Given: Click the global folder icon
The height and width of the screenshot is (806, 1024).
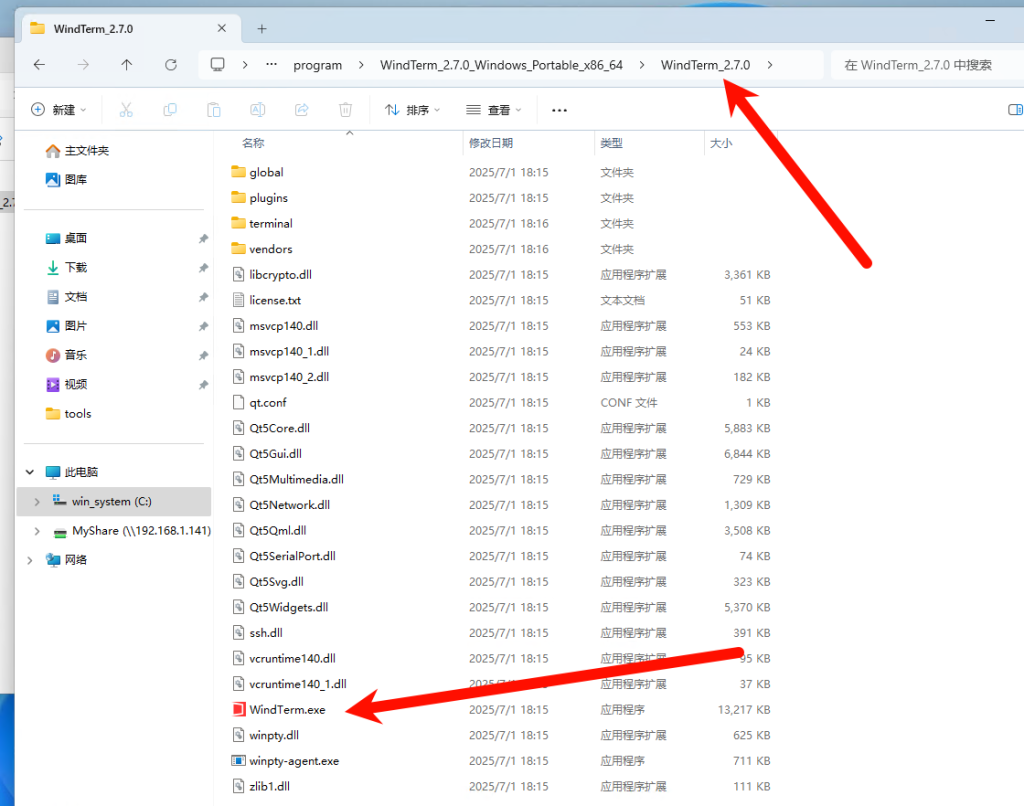Looking at the screenshot, I should click(x=238, y=172).
